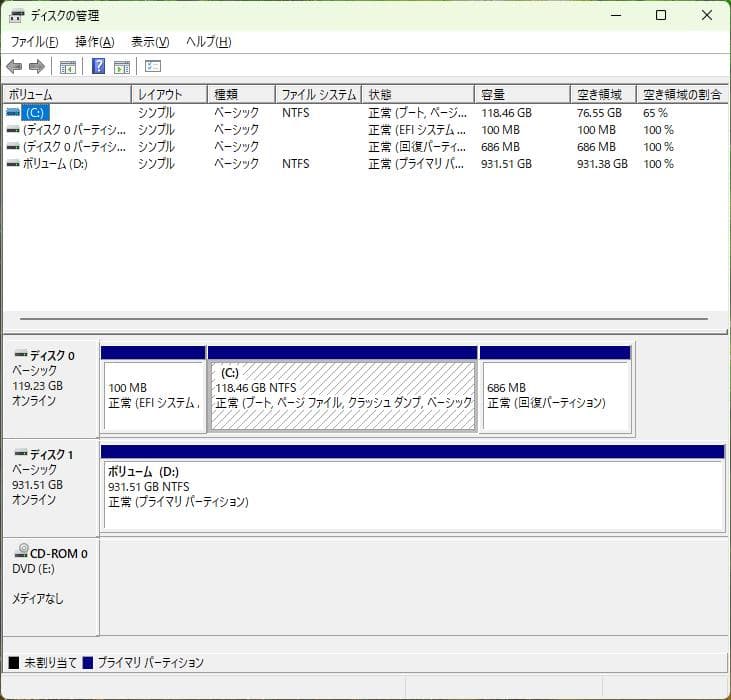Click the DVD (E:) drive label
Viewport: 731px width, 700px height.
(34, 569)
